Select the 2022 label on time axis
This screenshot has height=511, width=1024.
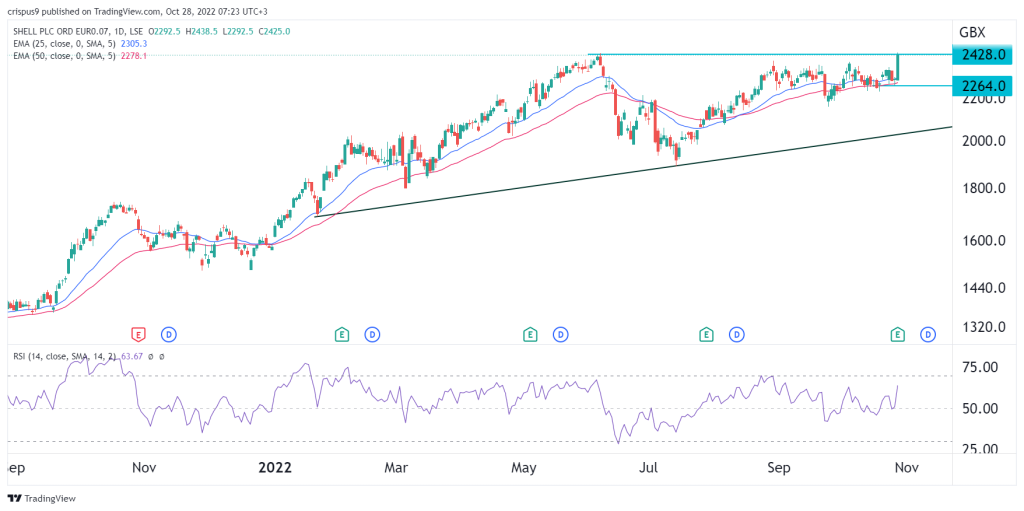point(278,468)
